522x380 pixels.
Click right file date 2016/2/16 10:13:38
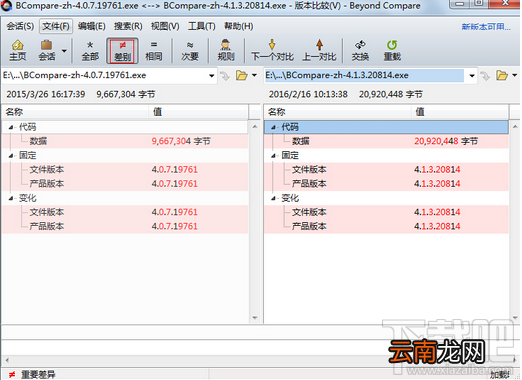(308, 94)
